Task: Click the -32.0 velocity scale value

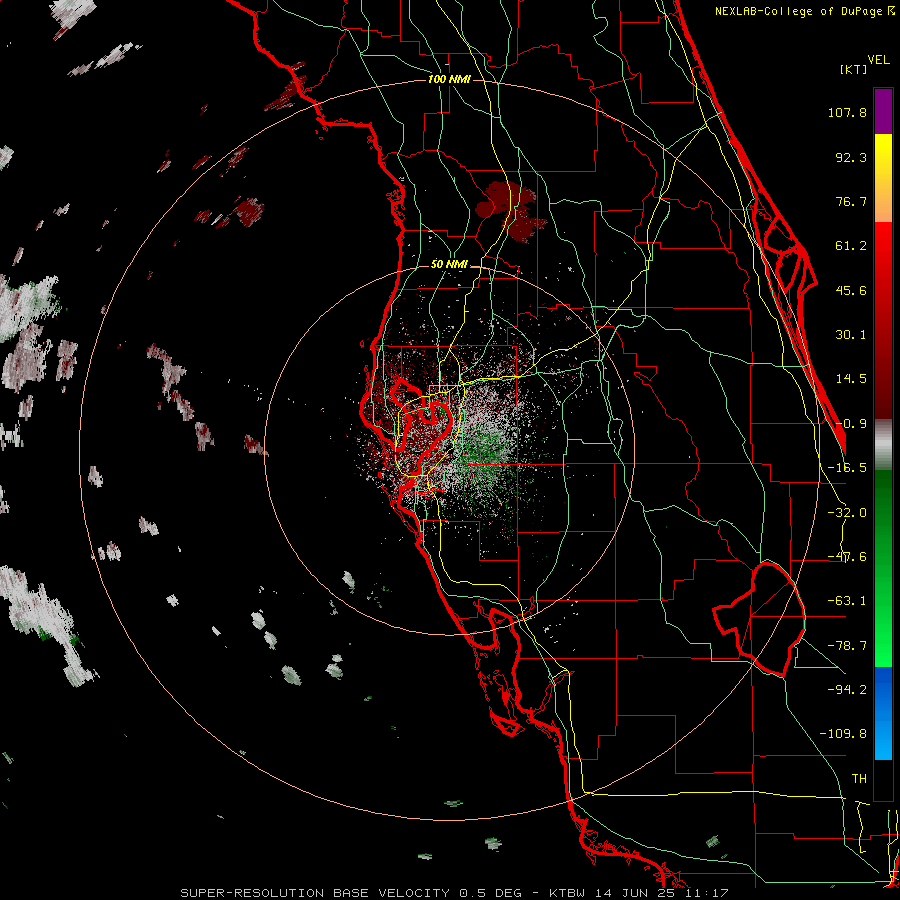Action: (x=847, y=513)
